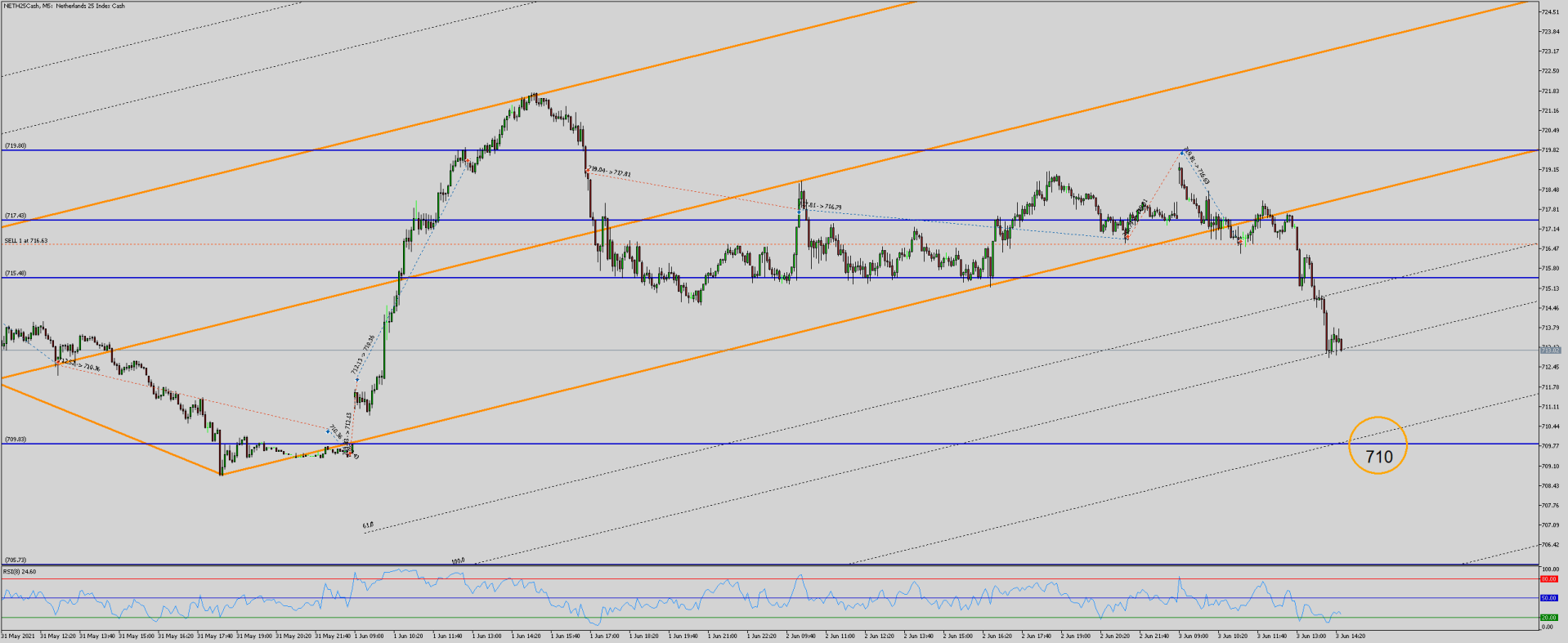
Task: Click 711.11 on the price scale
Action: pyautogui.click(x=1548, y=407)
